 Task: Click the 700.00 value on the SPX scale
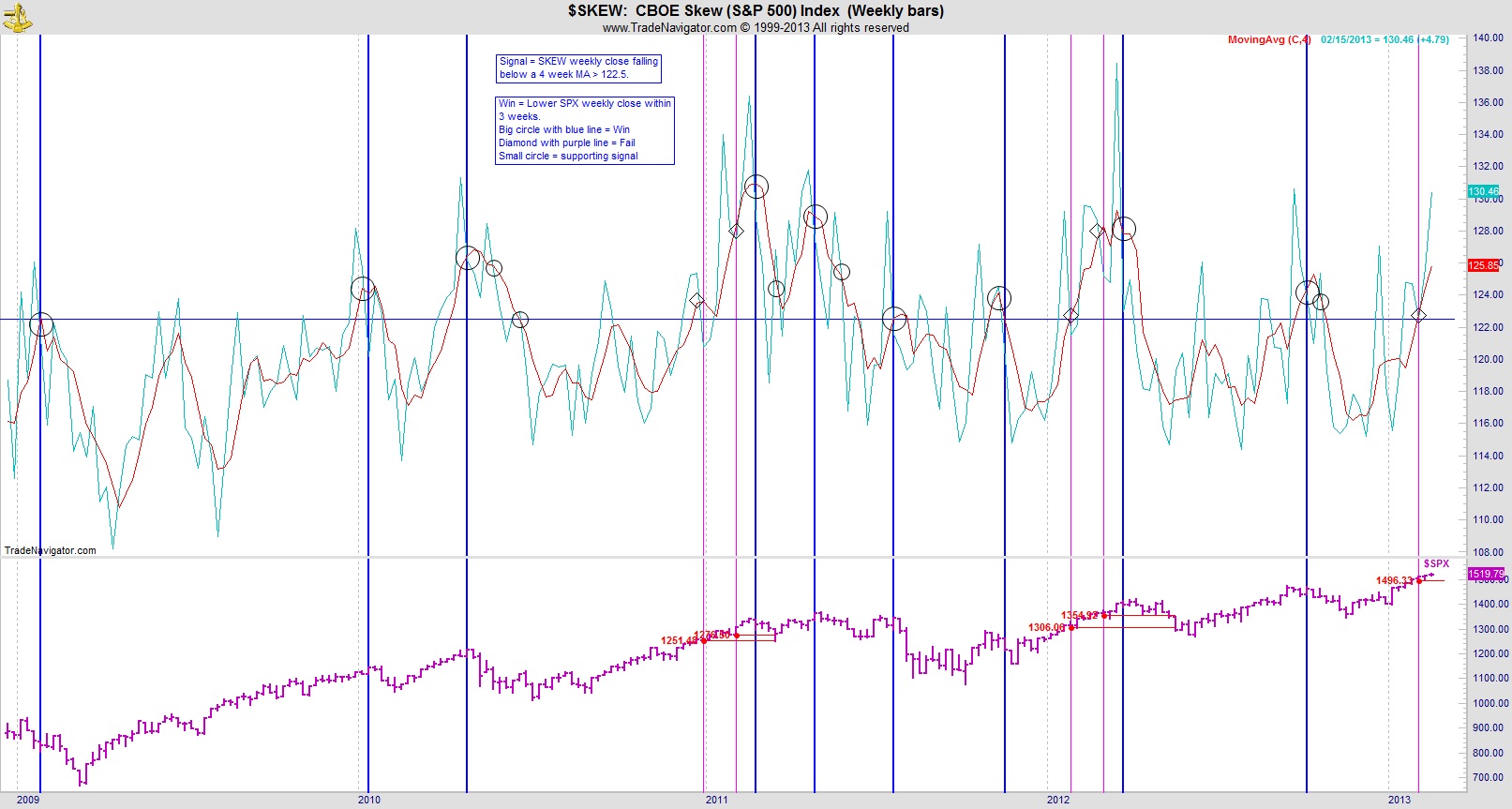[x=1489, y=777]
